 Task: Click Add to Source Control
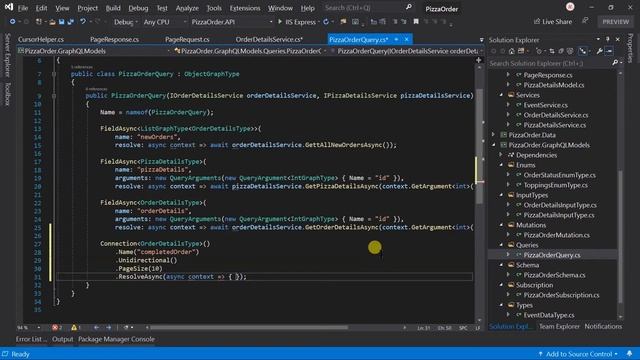tap(578, 354)
